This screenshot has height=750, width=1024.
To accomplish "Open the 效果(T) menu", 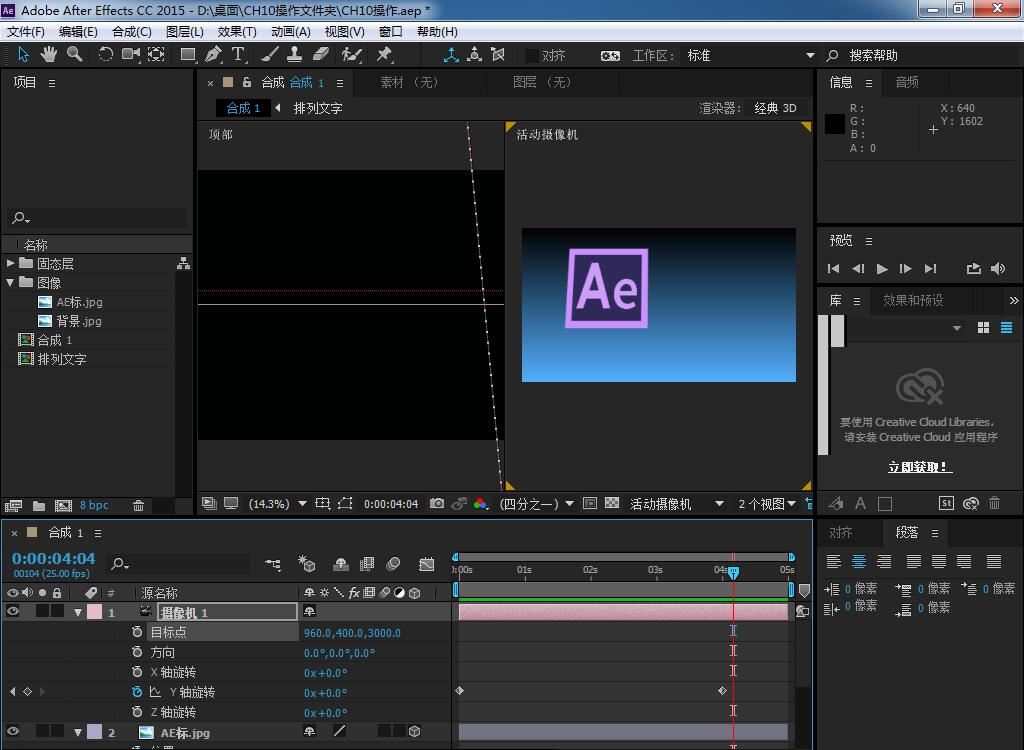I will 236,31.
